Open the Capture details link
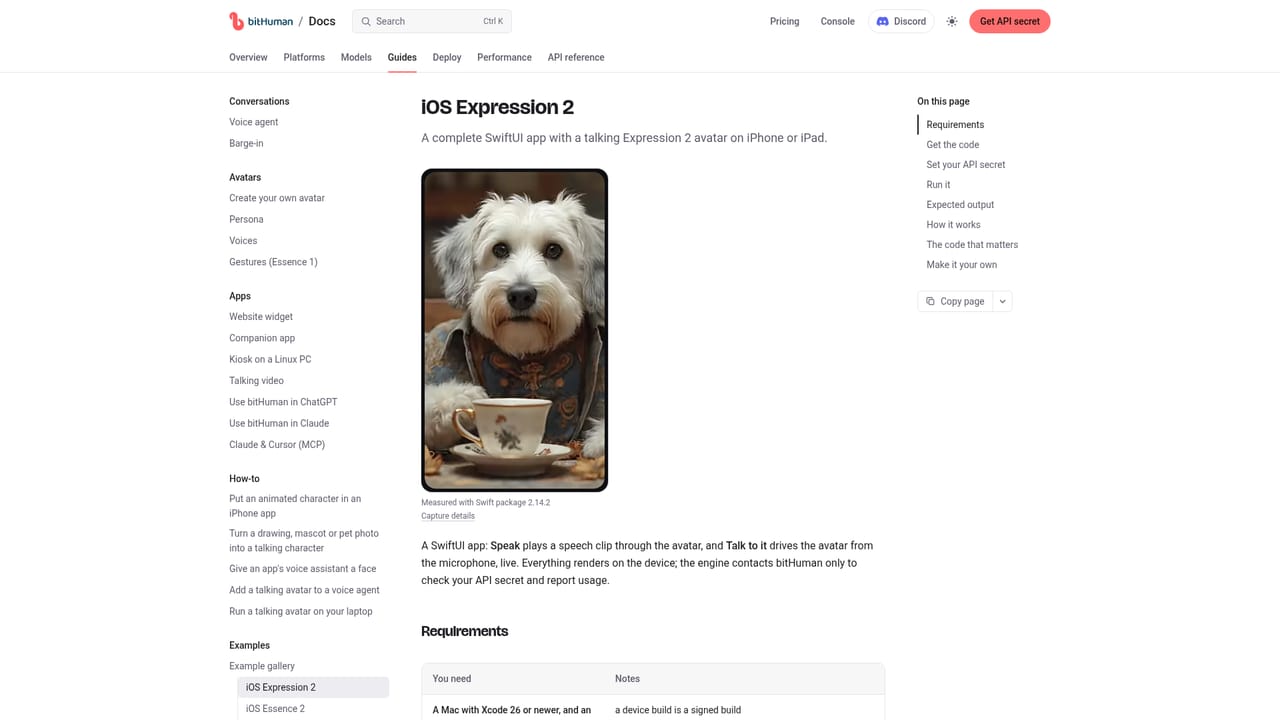Image resolution: width=1280 pixels, height=720 pixels. point(448,516)
